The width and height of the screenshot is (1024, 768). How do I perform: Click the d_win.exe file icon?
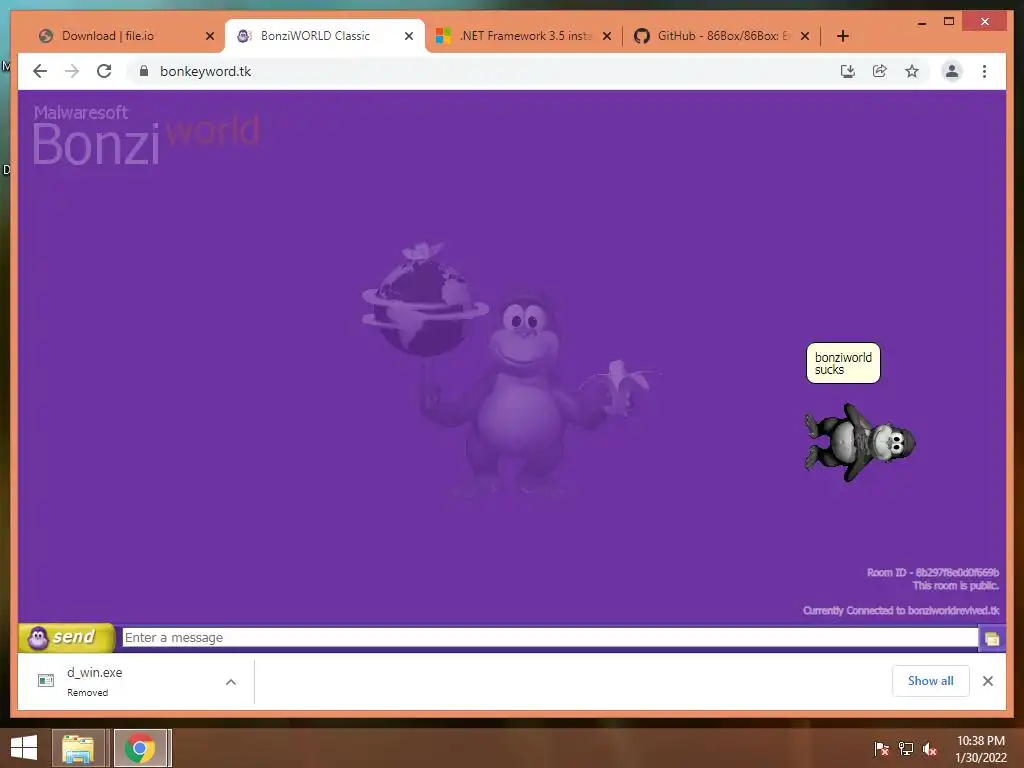(x=46, y=680)
